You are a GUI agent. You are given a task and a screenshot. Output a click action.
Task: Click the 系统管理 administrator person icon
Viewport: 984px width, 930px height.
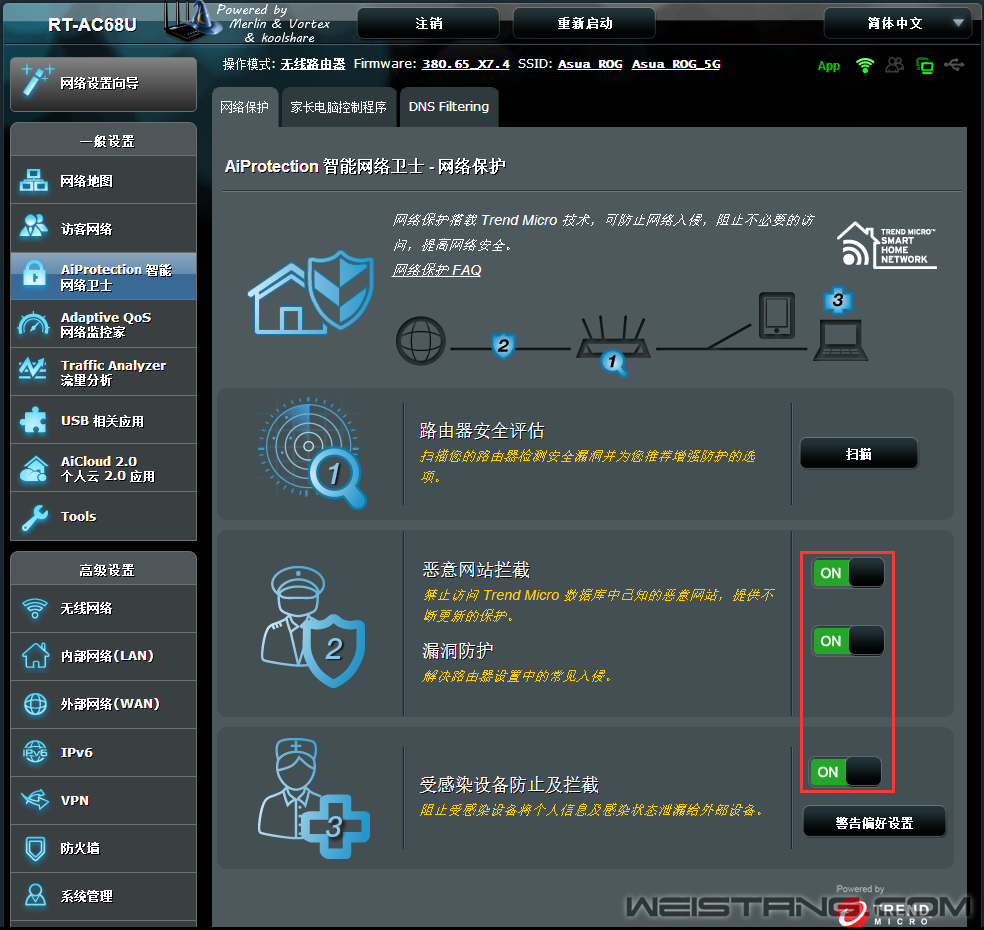[35, 895]
